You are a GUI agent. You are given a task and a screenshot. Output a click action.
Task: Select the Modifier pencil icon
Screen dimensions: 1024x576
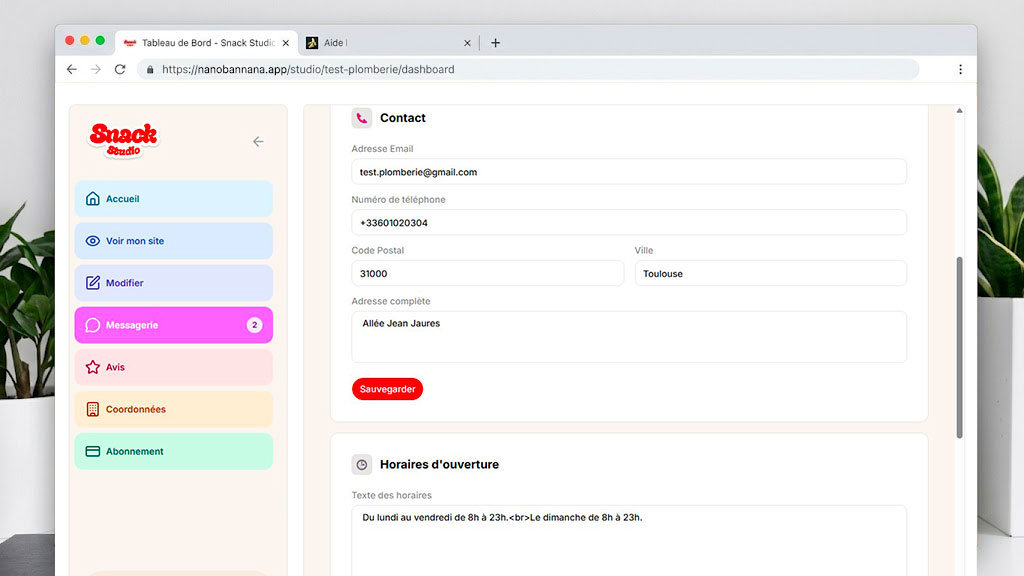tap(93, 283)
